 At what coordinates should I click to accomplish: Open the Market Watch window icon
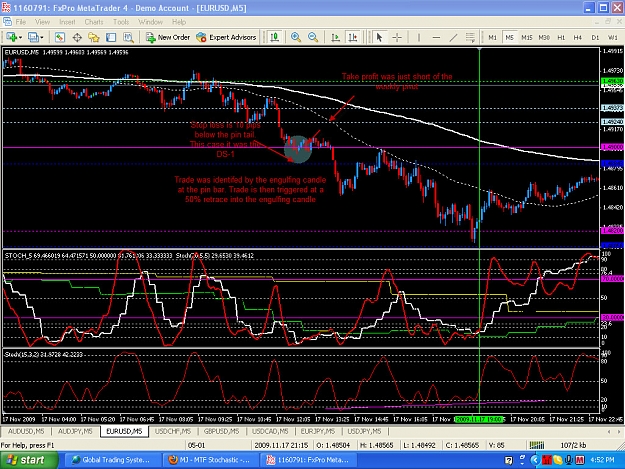coord(60,37)
